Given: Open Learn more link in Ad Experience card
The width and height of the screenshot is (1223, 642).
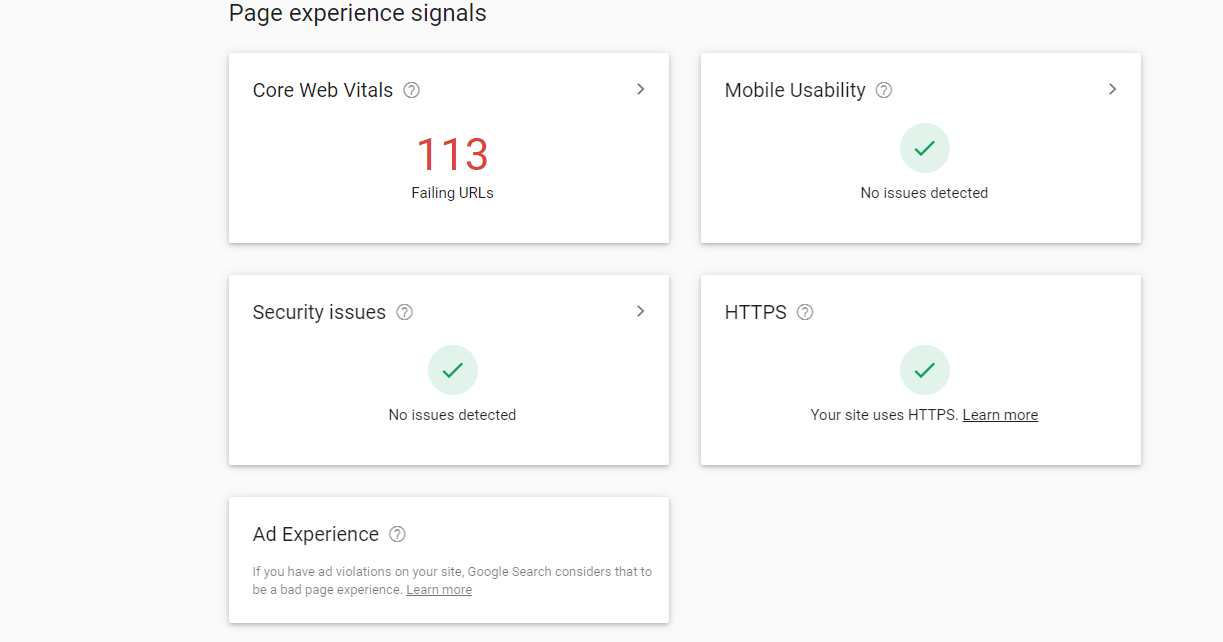Looking at the screenshot, I should [439, 590].
